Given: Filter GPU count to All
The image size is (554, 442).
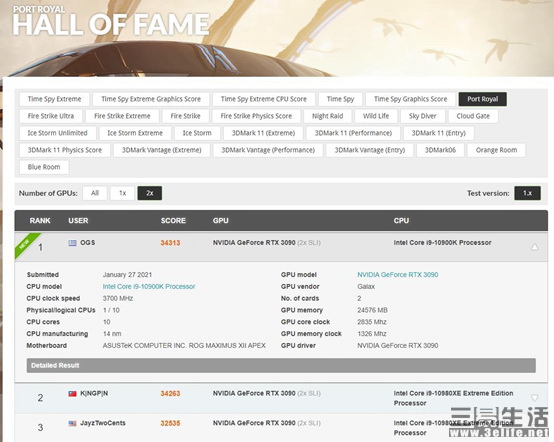Looking at the screenshot, I should coord(95,193).
